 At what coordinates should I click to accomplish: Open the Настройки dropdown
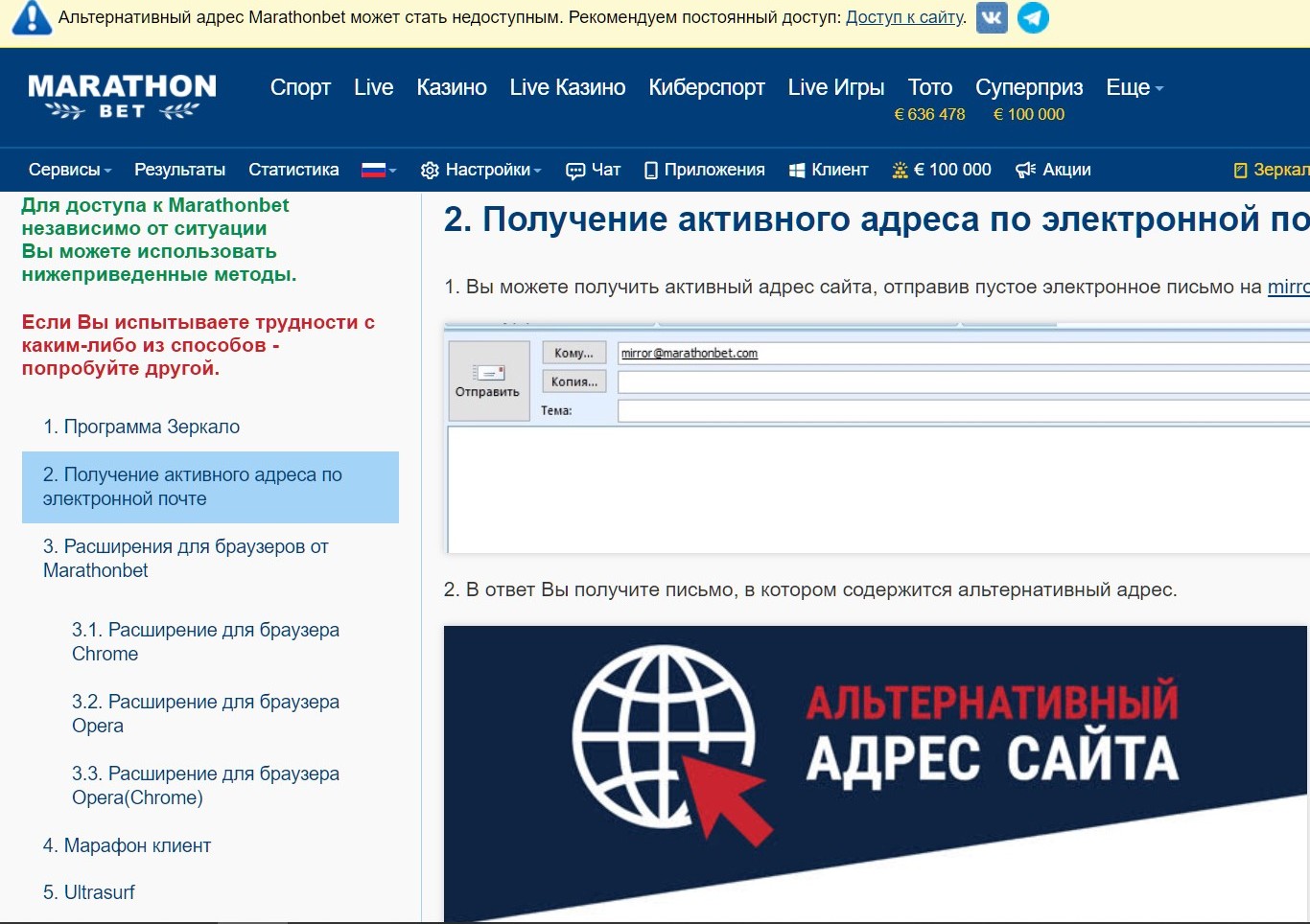pos(493,170)
